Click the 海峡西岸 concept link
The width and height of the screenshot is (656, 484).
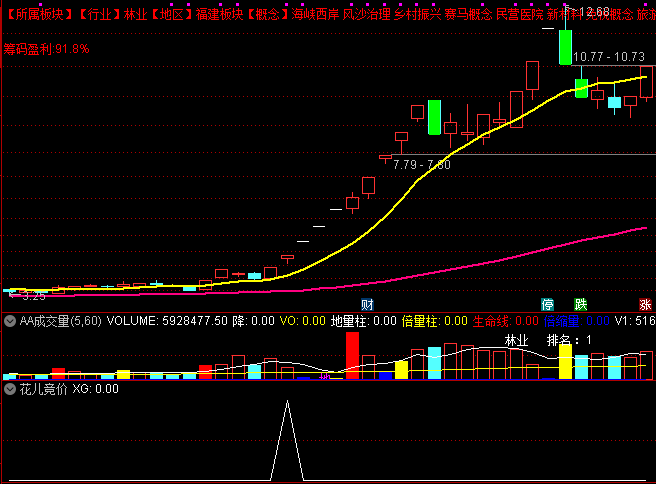pyautogui.click(x=315, y=15)
